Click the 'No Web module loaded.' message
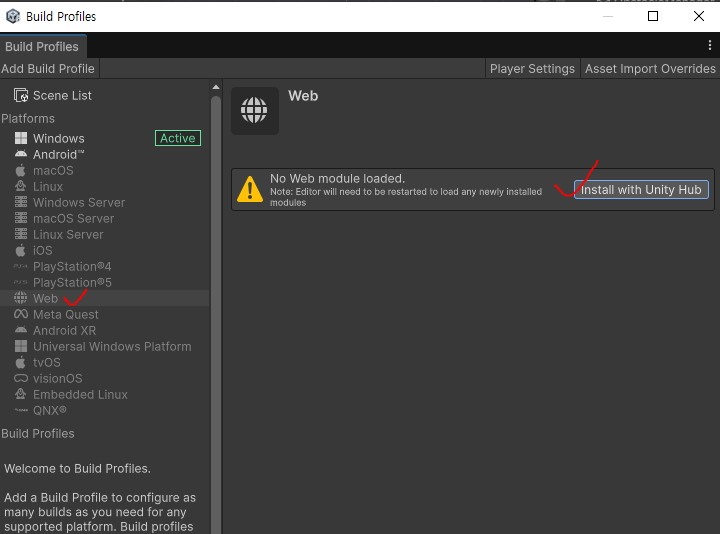Screen dimensions: 720x534 (338, 179)
